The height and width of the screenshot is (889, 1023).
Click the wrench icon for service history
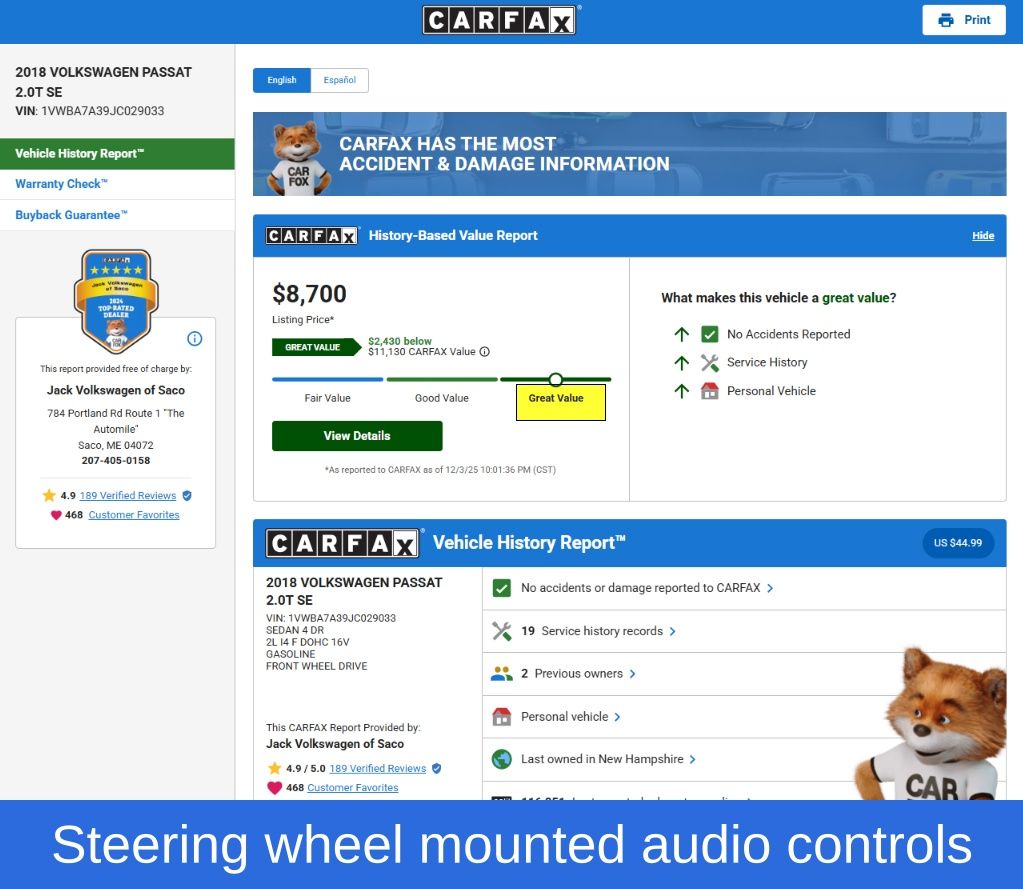click(502, 631)
